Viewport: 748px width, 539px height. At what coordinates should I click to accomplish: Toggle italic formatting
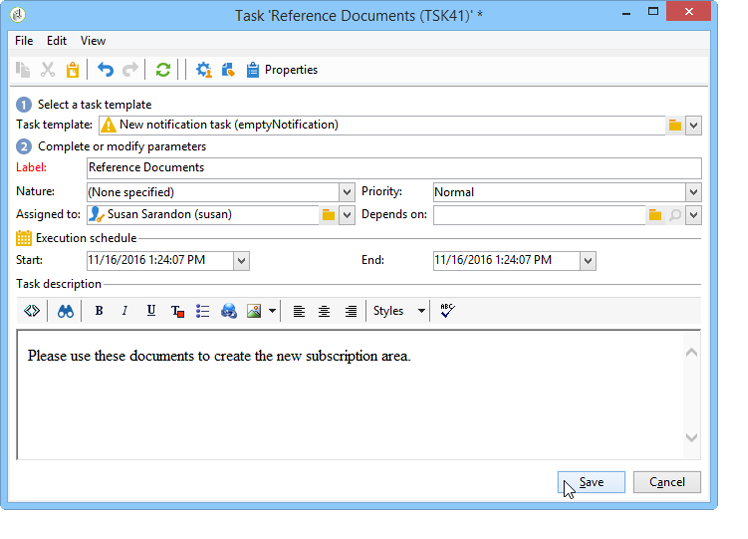click(125, 311)
